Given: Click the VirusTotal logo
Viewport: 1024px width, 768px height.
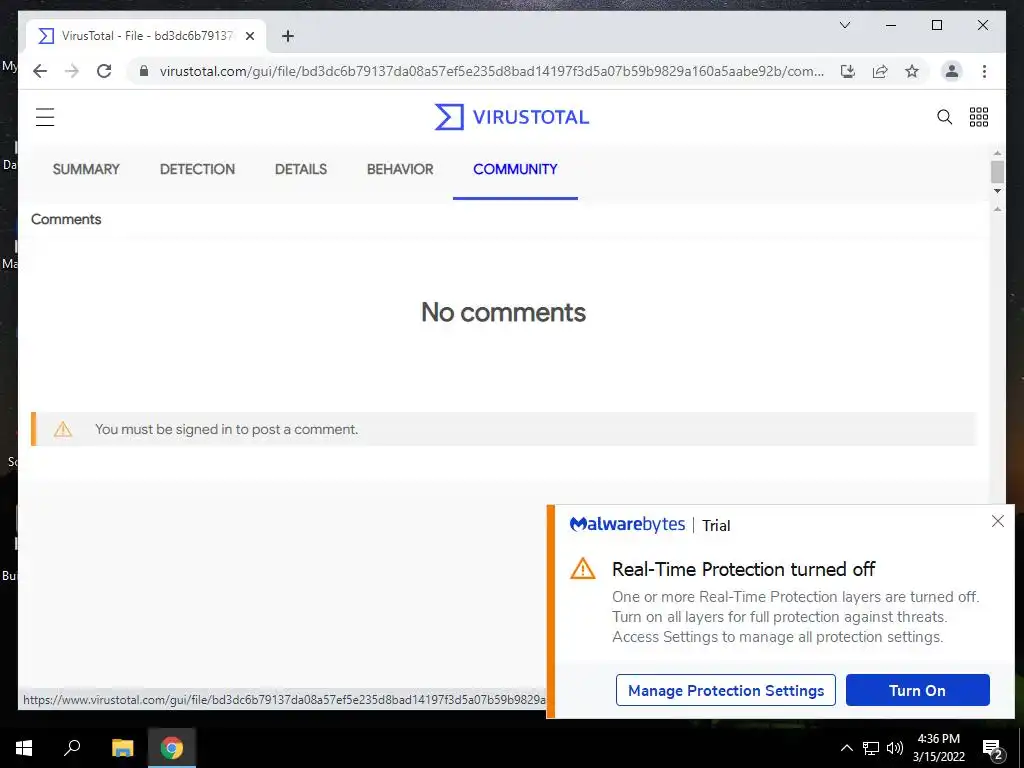Looking at the screenshot, I should click(512, 117).
